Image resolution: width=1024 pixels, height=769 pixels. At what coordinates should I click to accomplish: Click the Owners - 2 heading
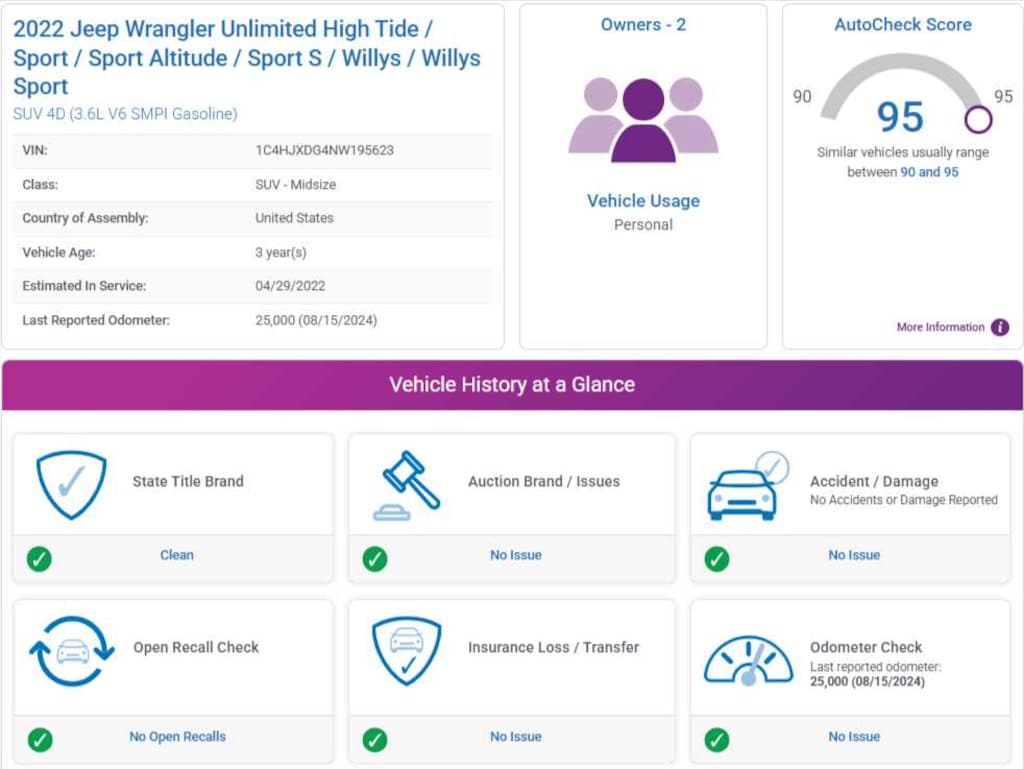[643, 25]
